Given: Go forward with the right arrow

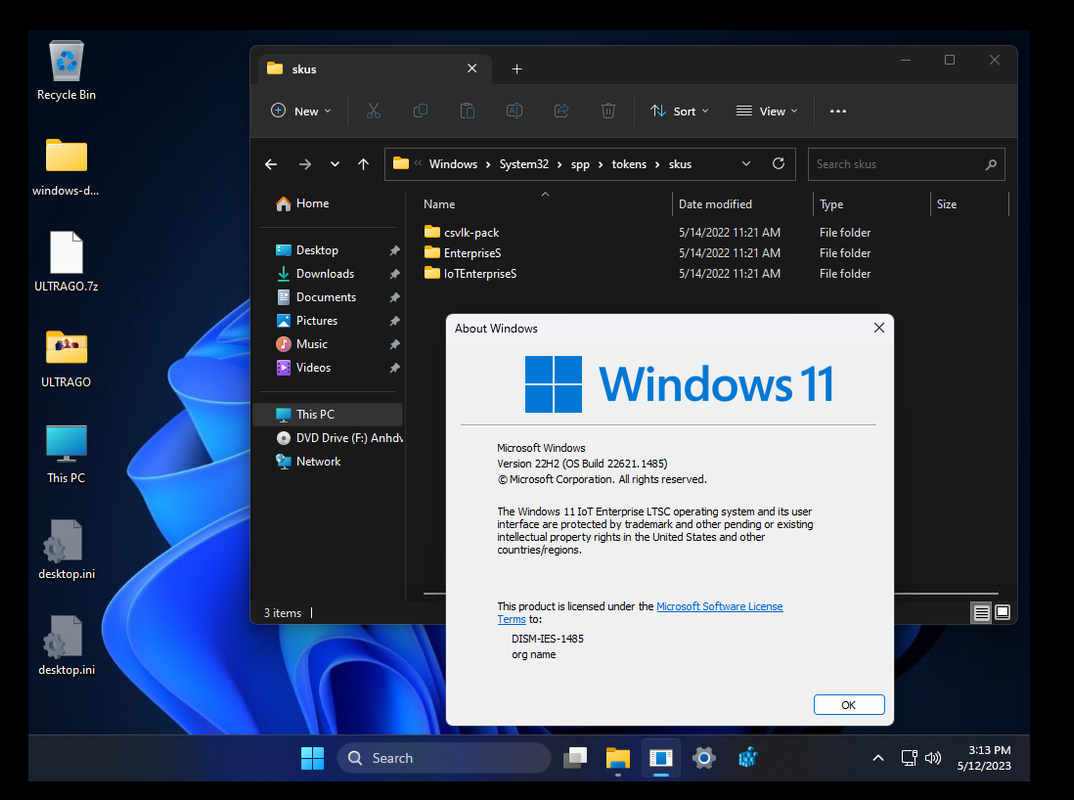Looking at the screenshot, I should (x=305, y=164).
